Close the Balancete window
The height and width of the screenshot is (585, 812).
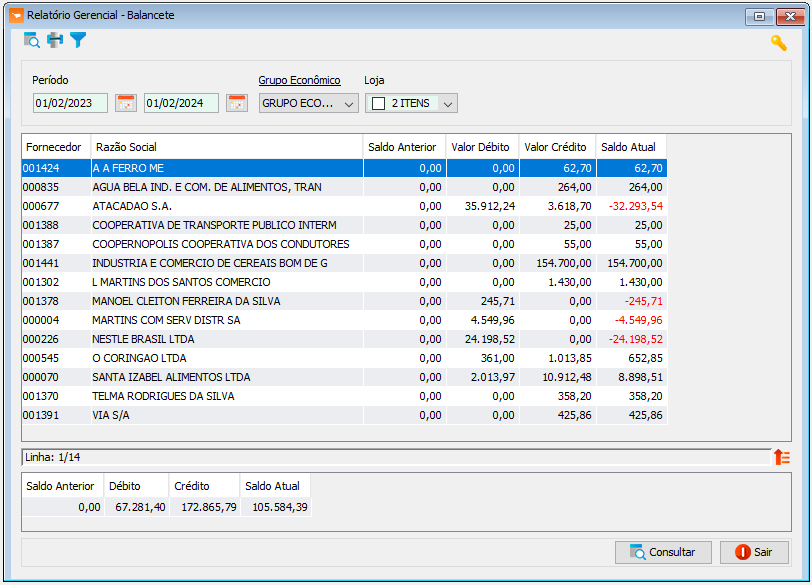(790, 17)
